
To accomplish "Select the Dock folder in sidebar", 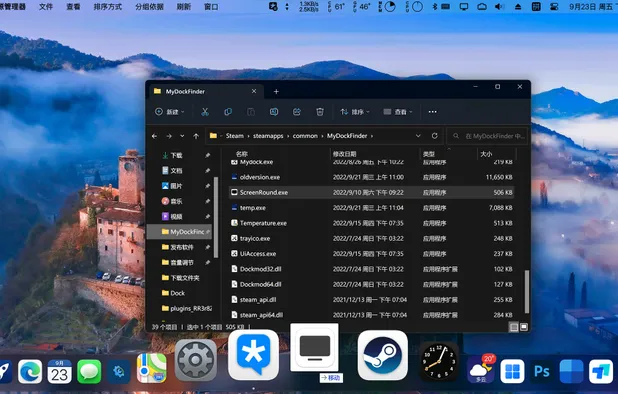I will 177,293.
